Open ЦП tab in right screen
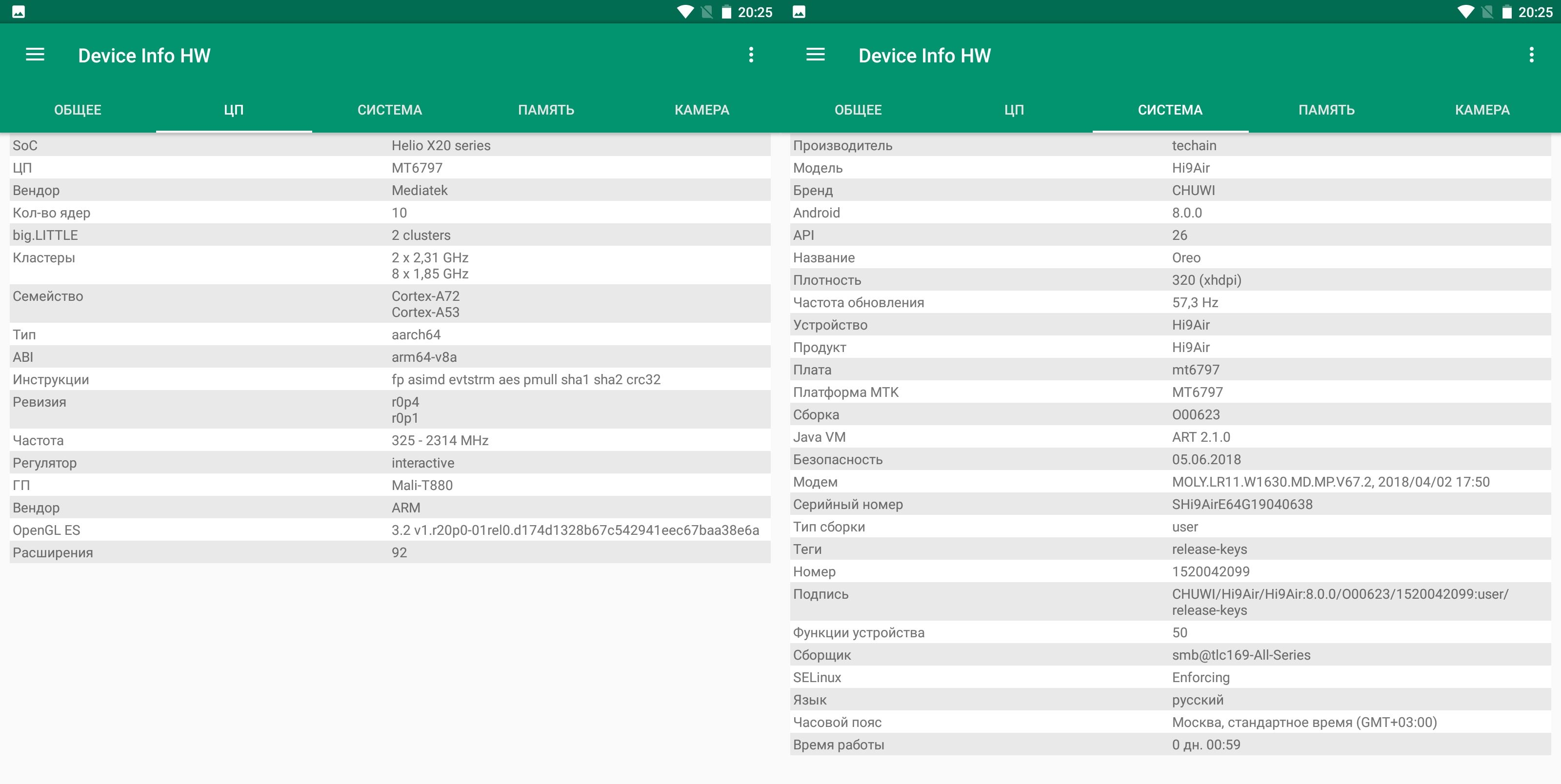The image size is (1561, 784). (x=1015, y=110)
